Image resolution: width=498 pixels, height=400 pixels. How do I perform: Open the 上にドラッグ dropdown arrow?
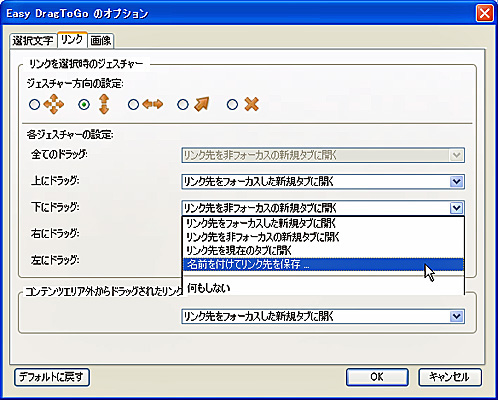[456, 182]
